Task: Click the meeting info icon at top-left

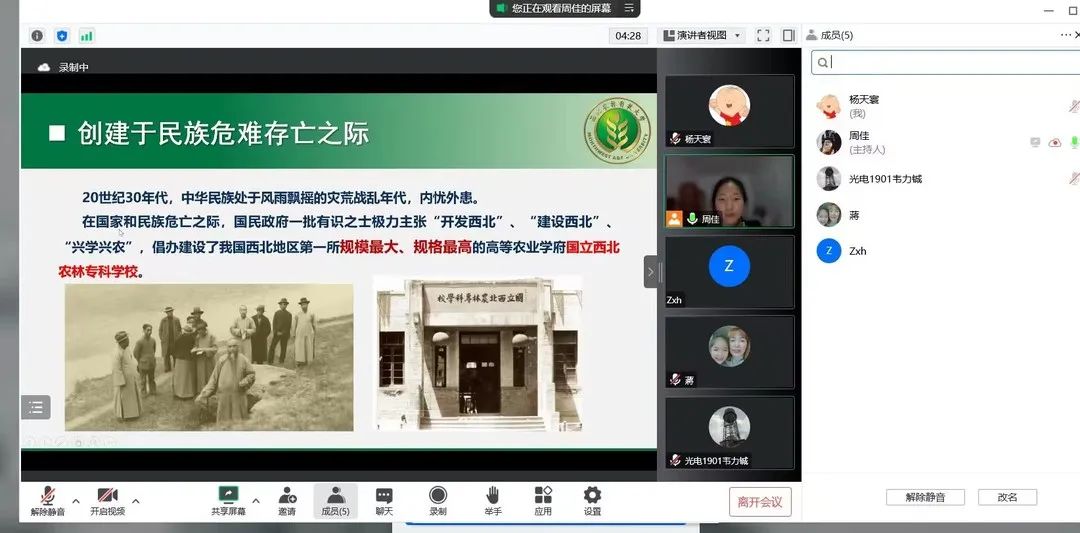Action: click(x=37, y=36)
